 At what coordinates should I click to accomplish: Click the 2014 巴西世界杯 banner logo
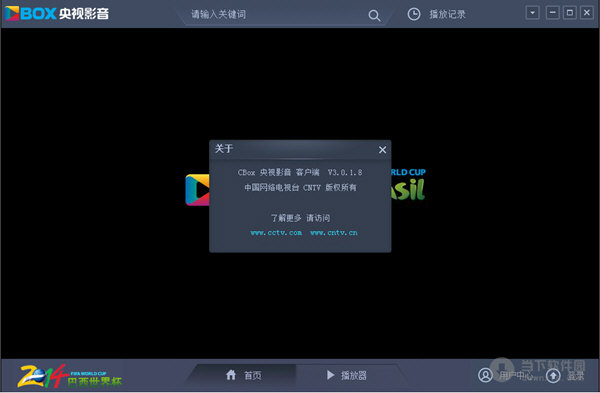click(x=70, y=376)
